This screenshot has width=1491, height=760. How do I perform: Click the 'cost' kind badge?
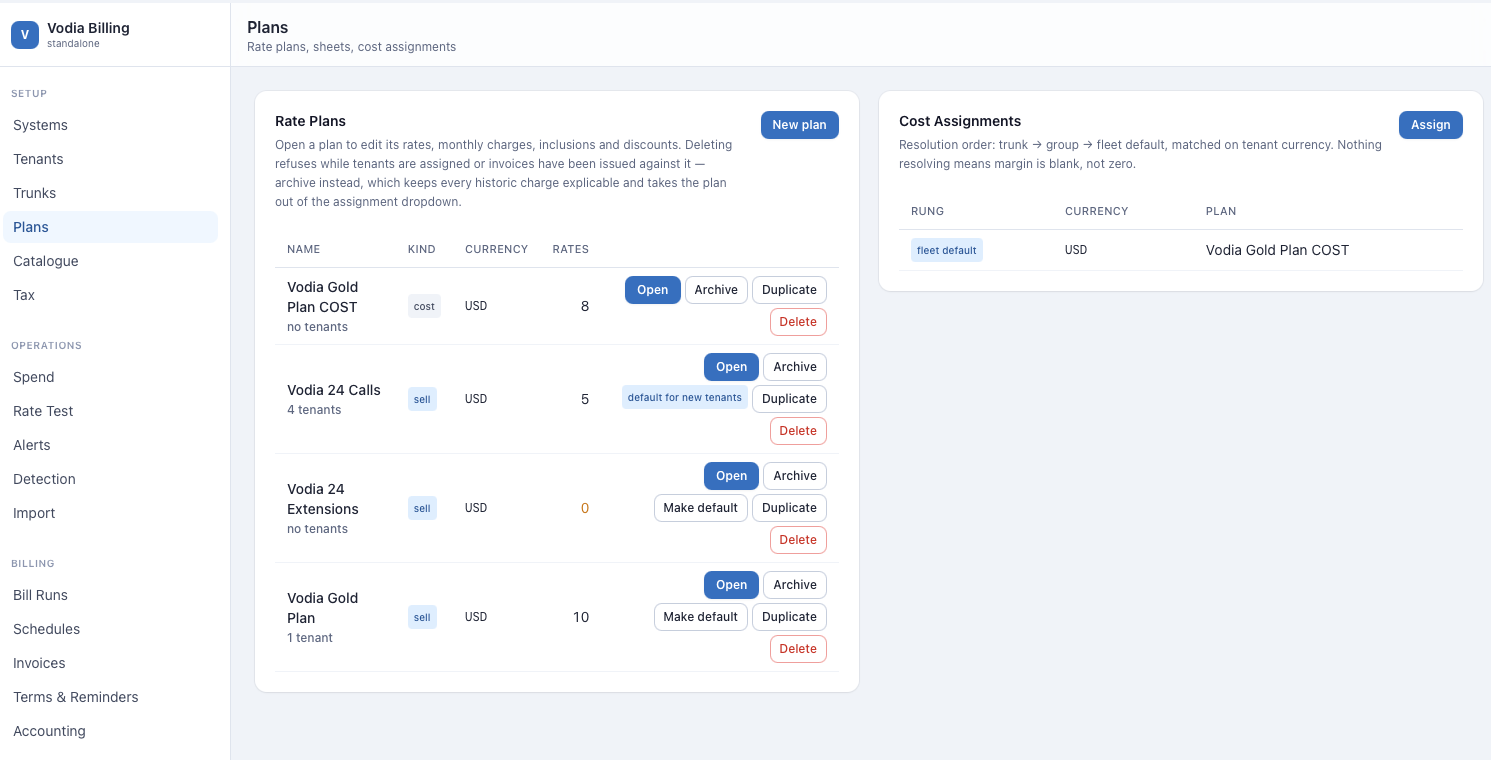pos(424,306)
